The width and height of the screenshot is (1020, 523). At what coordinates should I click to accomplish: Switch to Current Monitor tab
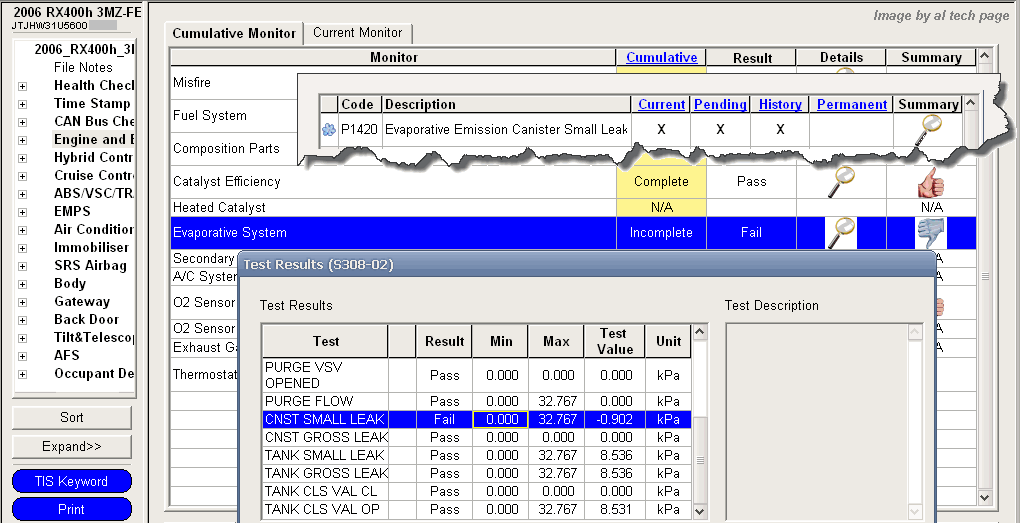pos(357,33)
